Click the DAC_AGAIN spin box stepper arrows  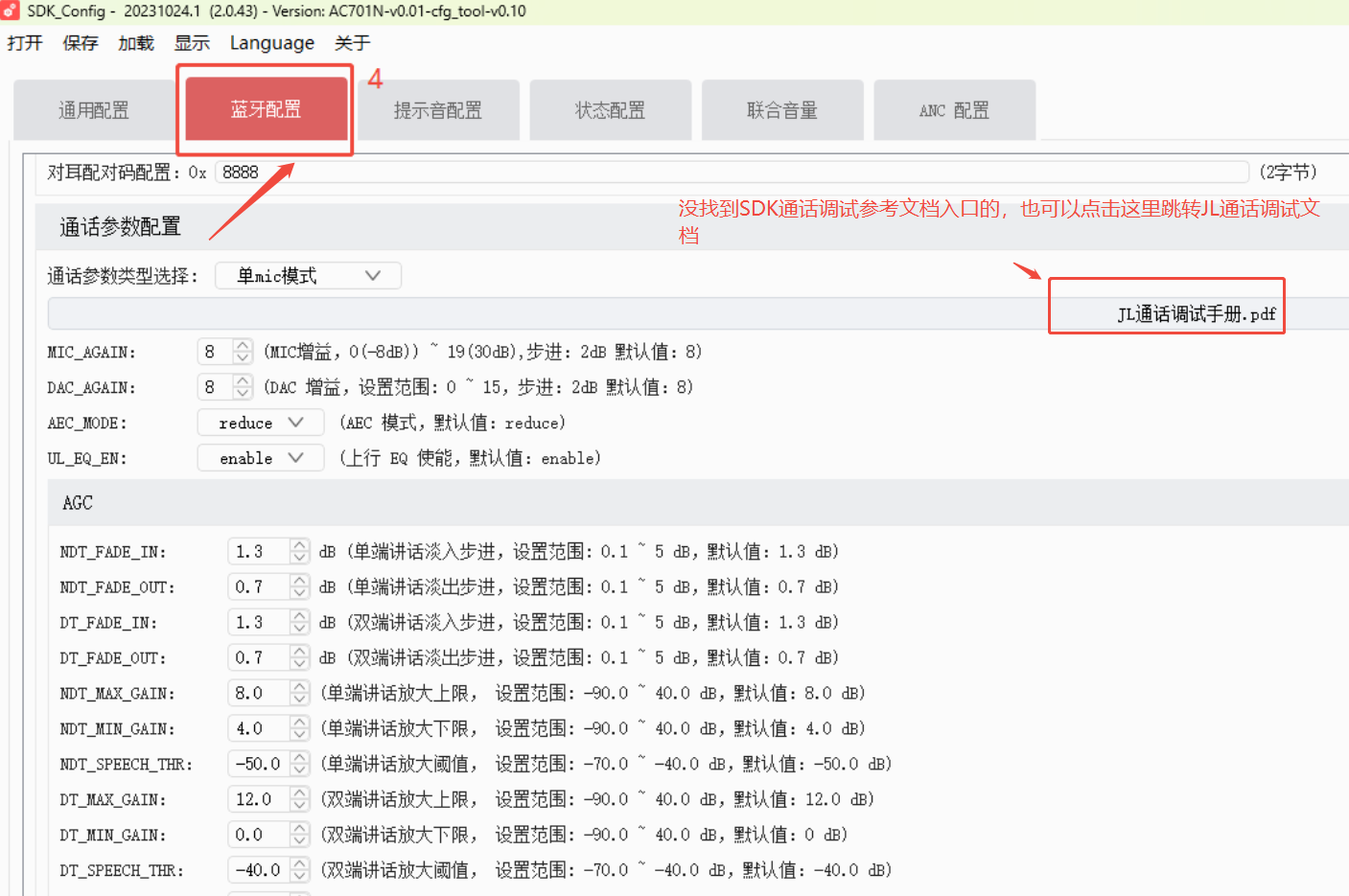243,387
